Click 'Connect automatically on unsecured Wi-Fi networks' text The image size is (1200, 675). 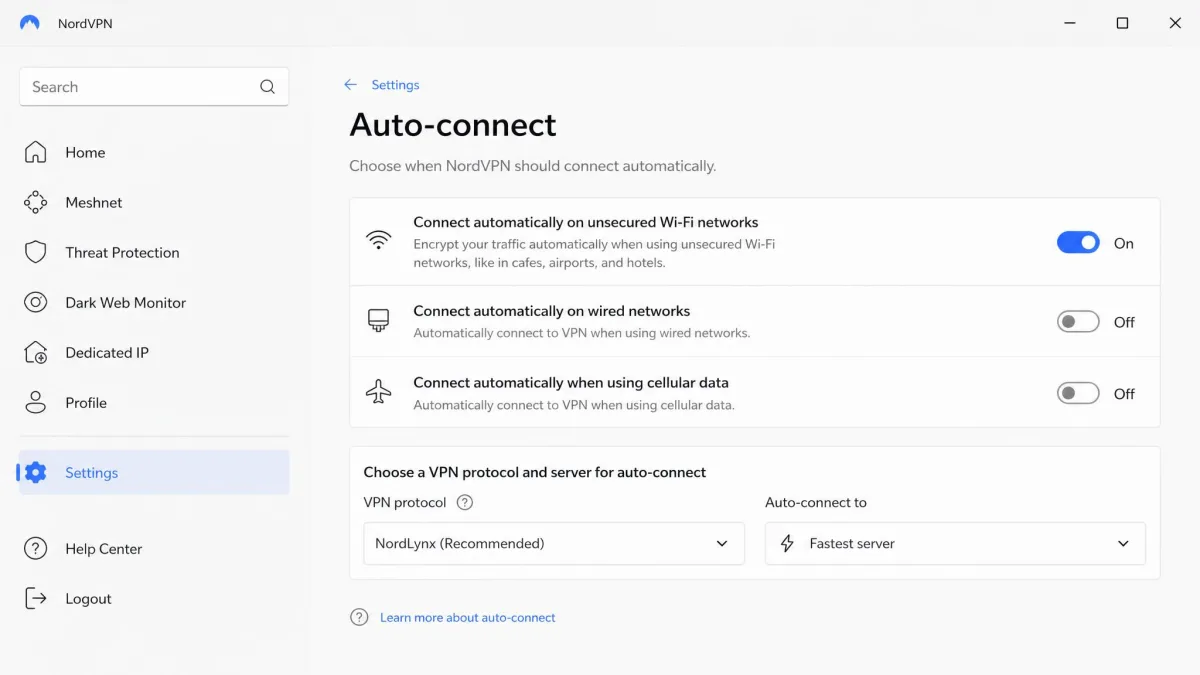586,222
